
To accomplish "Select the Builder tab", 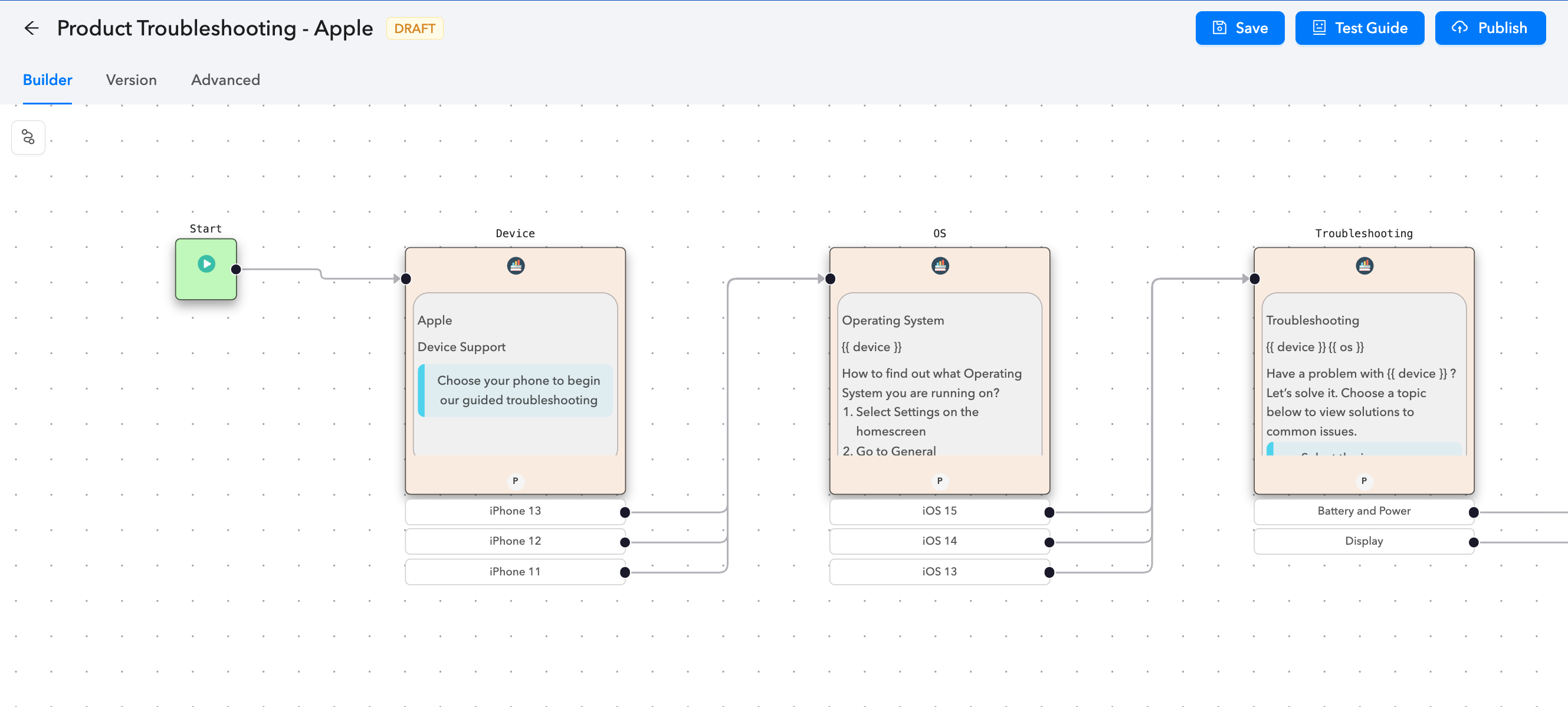I will click(47, 80).
